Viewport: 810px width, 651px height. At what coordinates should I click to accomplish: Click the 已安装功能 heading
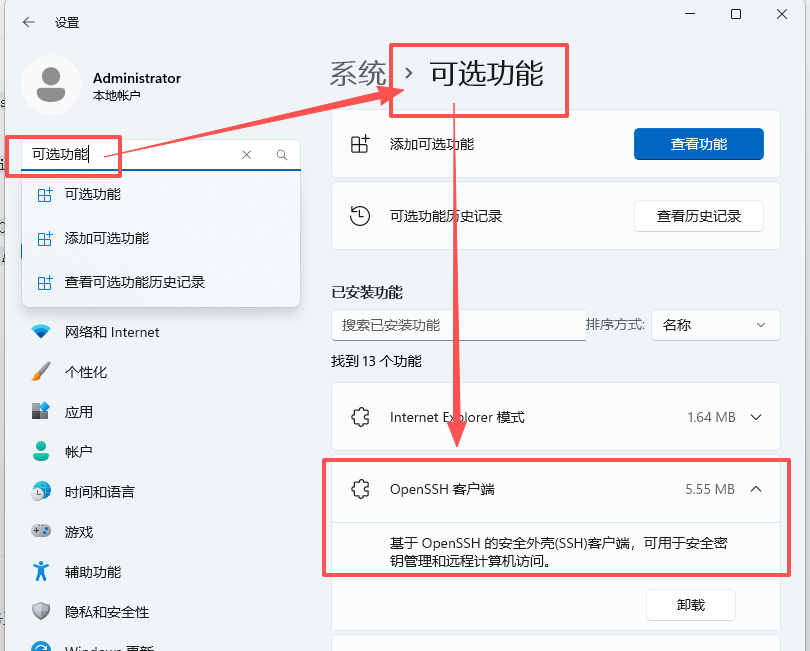(x=367, y=292)
